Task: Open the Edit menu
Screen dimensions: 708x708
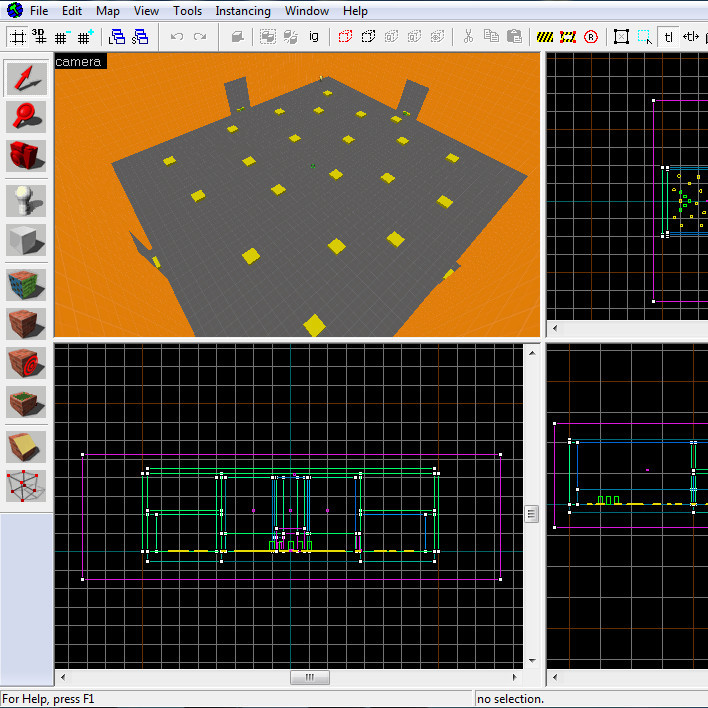Action: pyautogui.click(x=72, y=11)
